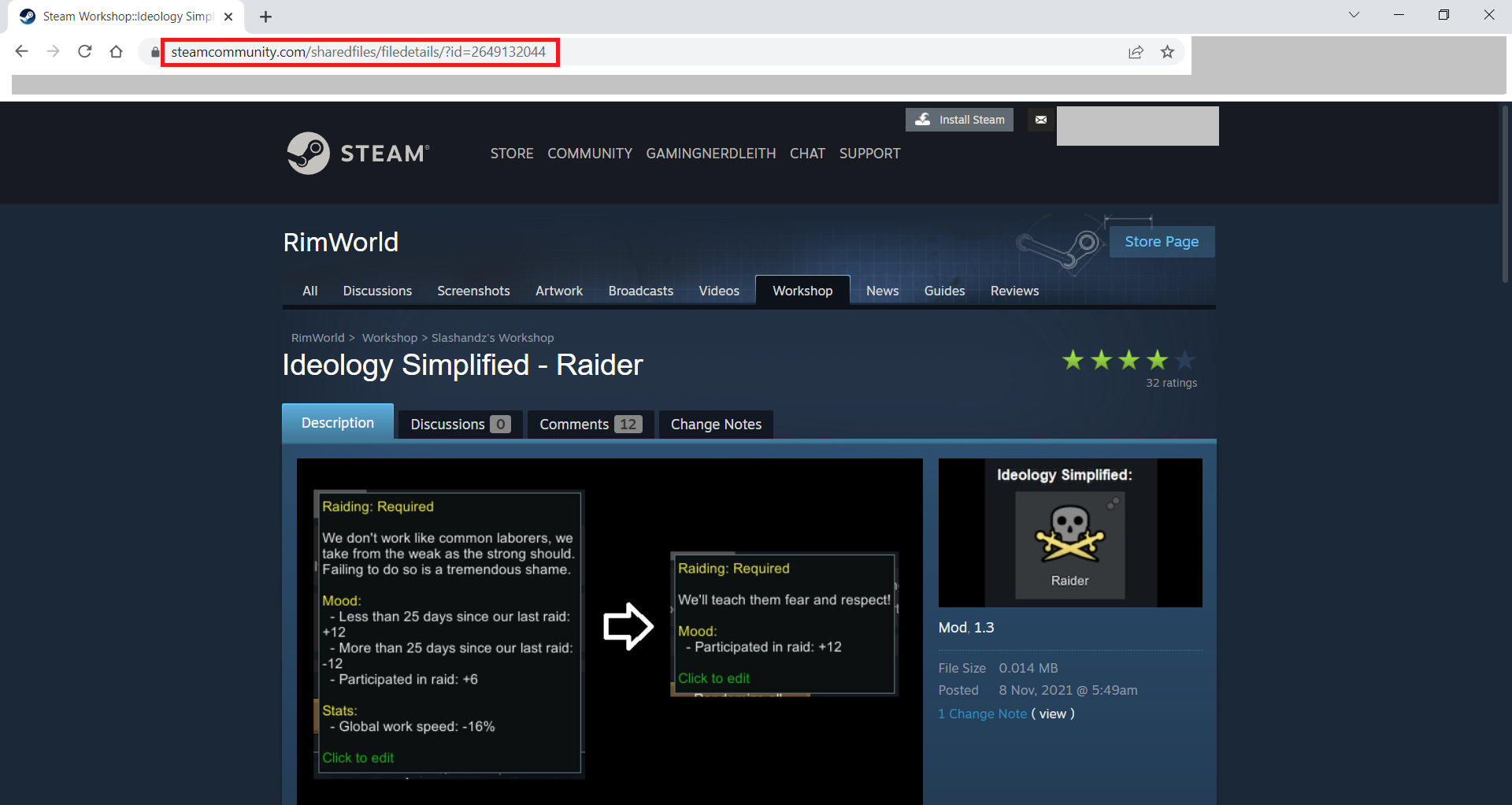The width and height of the screenshot is (1512, 805).
Task: Click the Mod tag link
Action: tap(952, 628)
